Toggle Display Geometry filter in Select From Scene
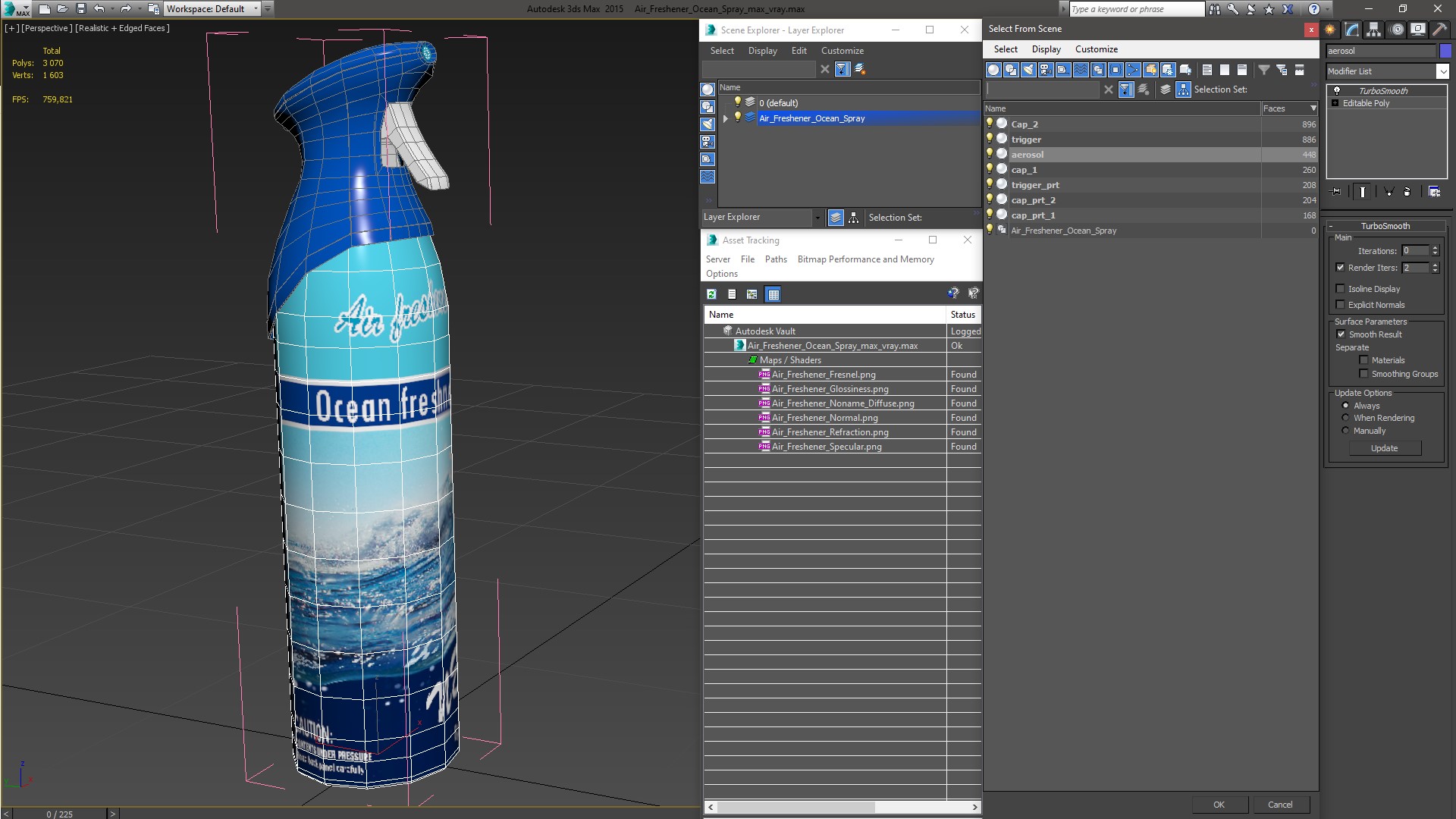The image size is (1456, 819). coord(993,70)
